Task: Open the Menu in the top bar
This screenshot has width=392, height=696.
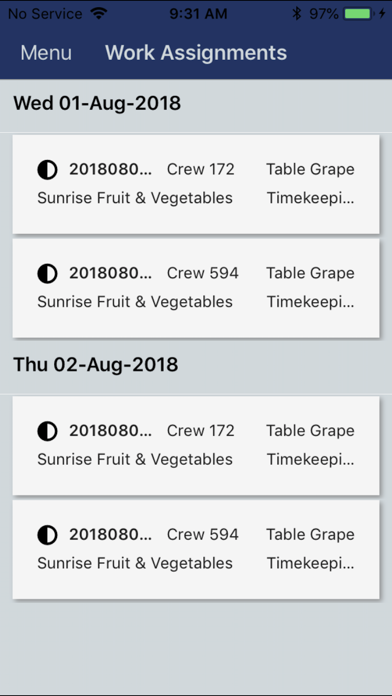Action: [46, 53]
